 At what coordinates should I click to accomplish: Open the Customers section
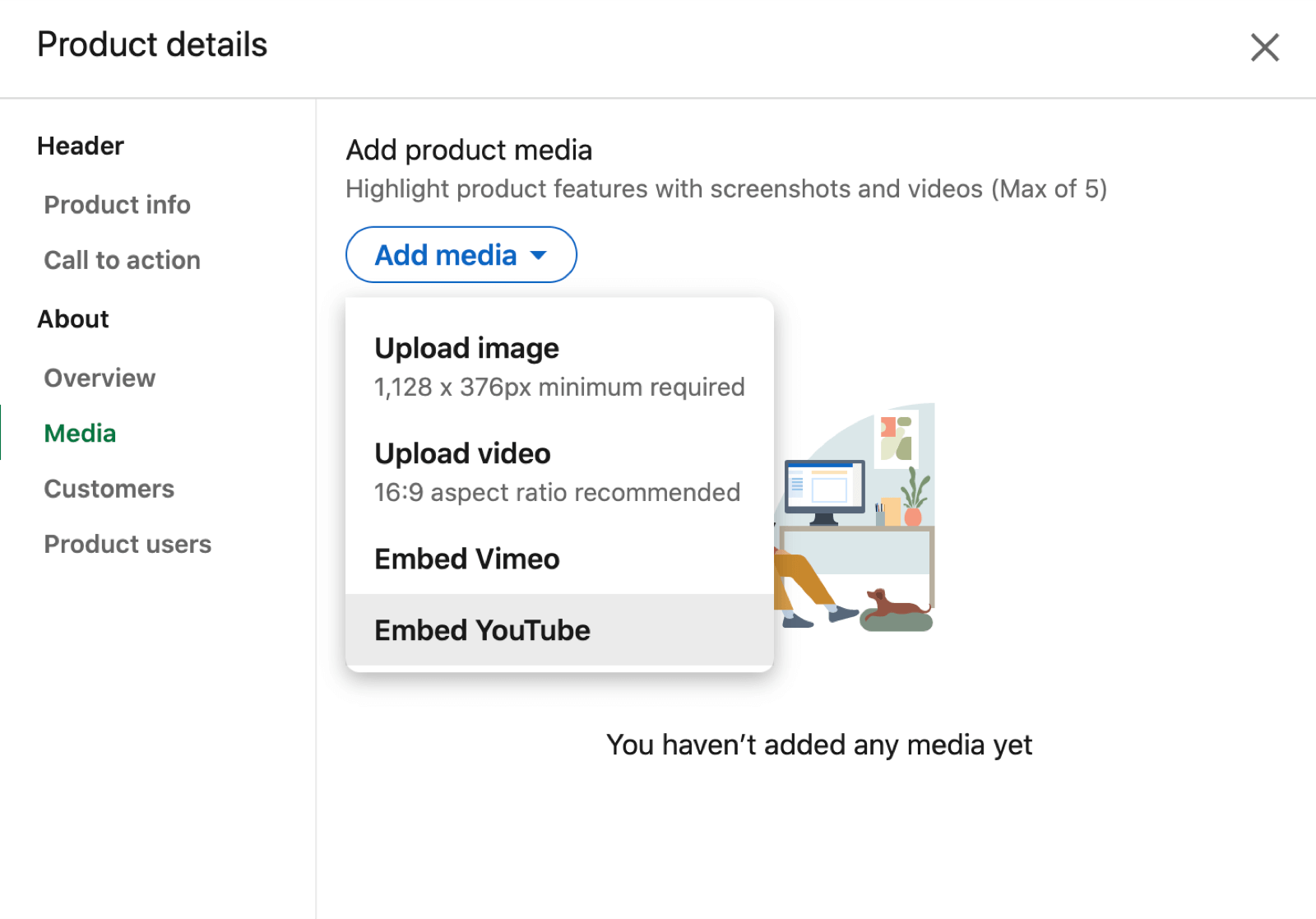click(109, 488)
